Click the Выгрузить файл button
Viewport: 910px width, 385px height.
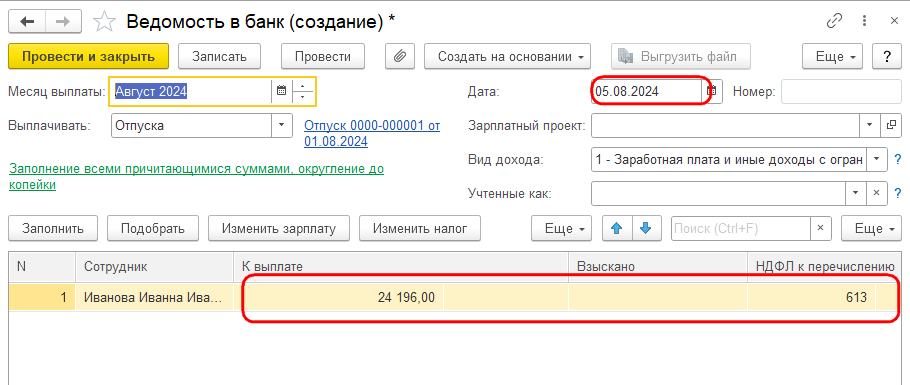click(x=680, y=56)
